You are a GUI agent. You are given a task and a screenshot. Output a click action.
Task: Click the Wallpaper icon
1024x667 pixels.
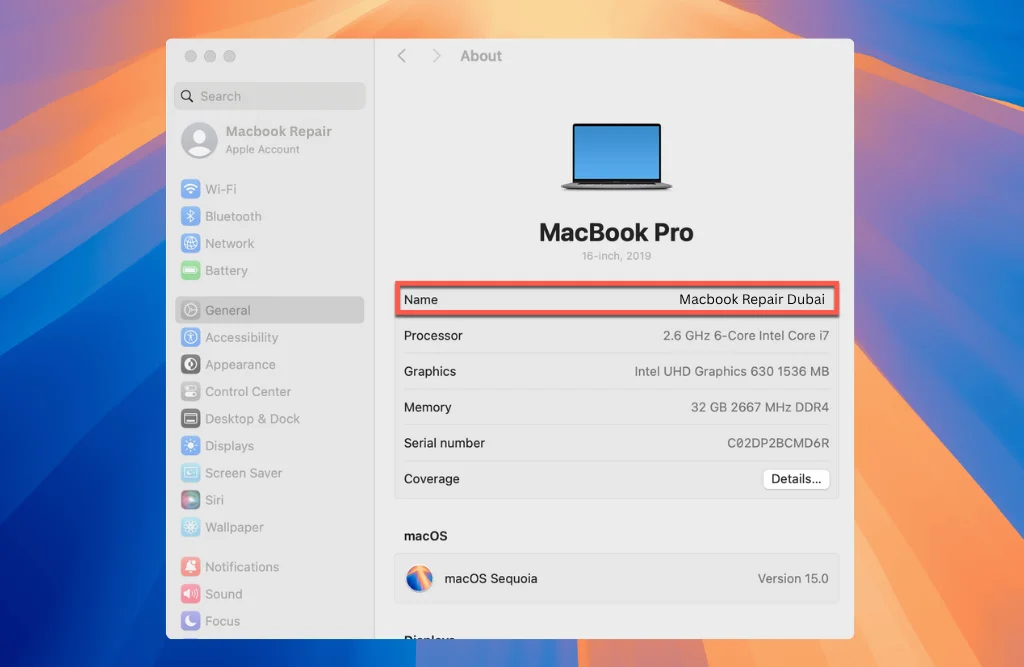click(x=190, y=527)
